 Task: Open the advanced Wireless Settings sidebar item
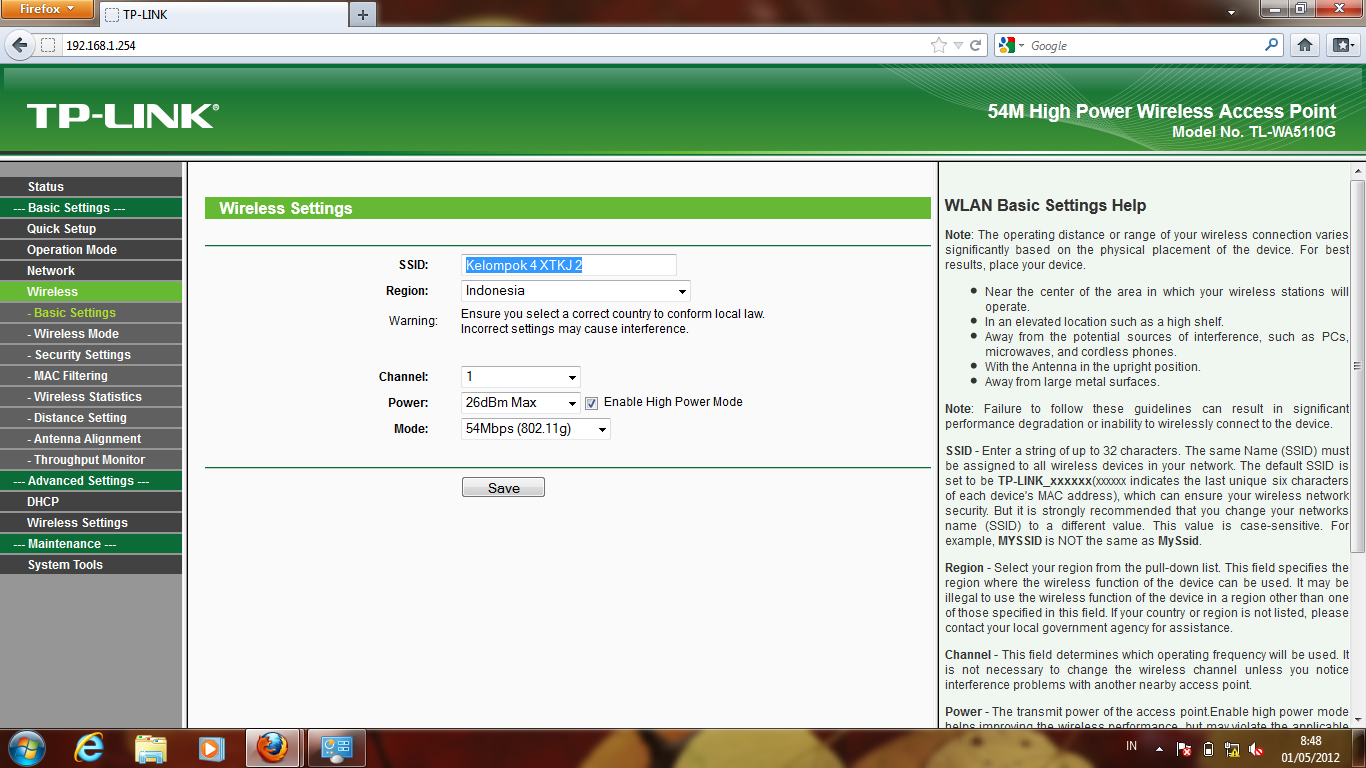click(91, 523)
